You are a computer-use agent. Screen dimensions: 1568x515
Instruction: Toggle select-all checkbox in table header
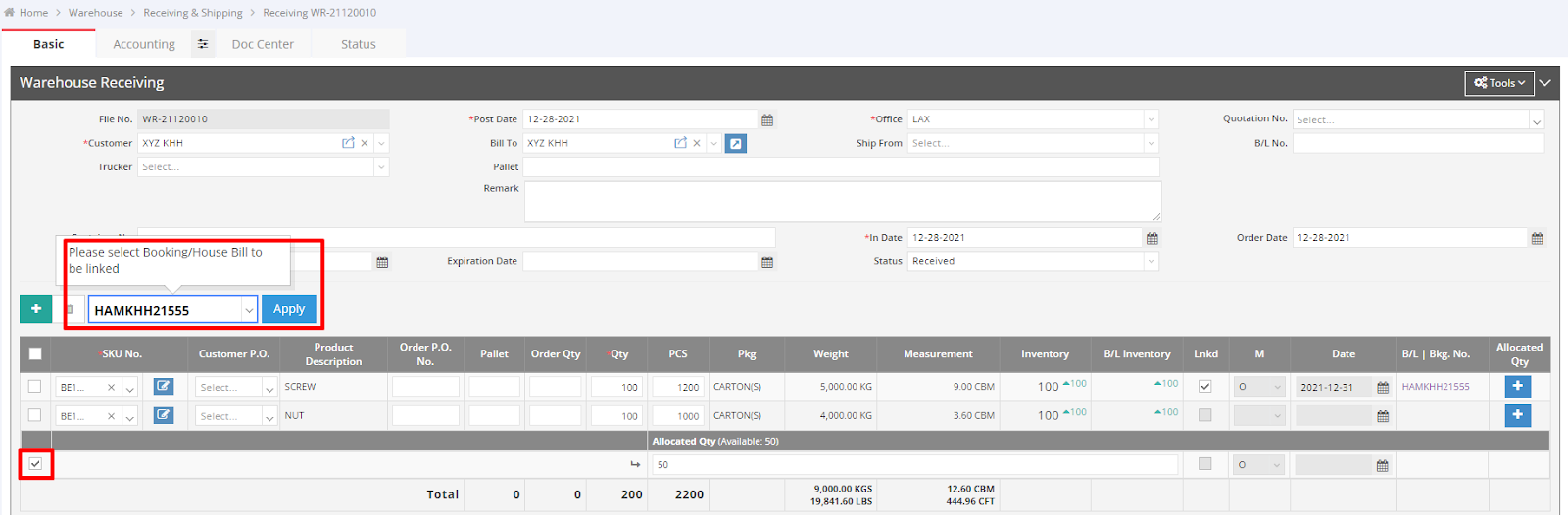point(35,353)
